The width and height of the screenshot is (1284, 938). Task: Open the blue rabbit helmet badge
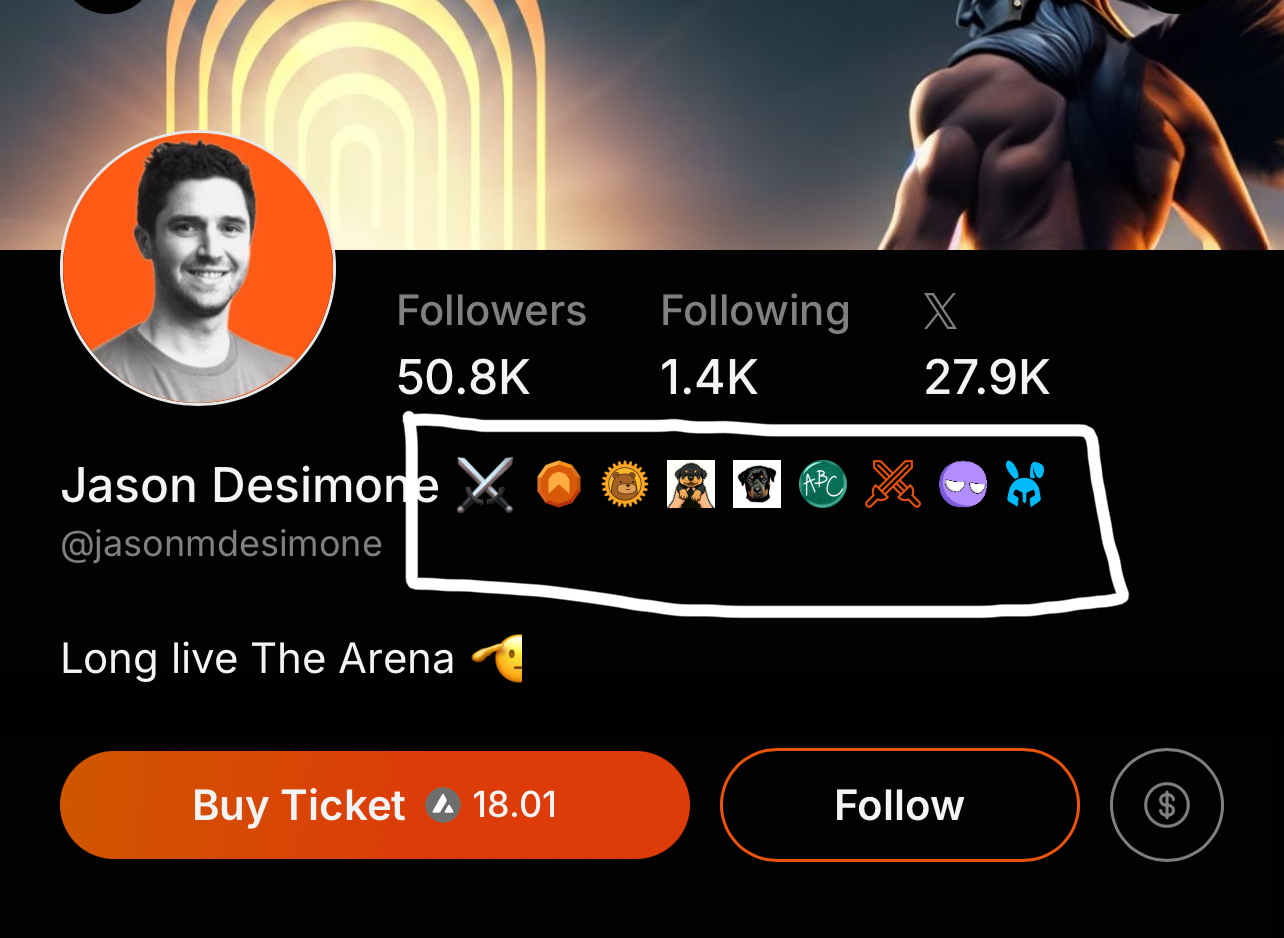pyautogui.click(x=1025, y=485)
